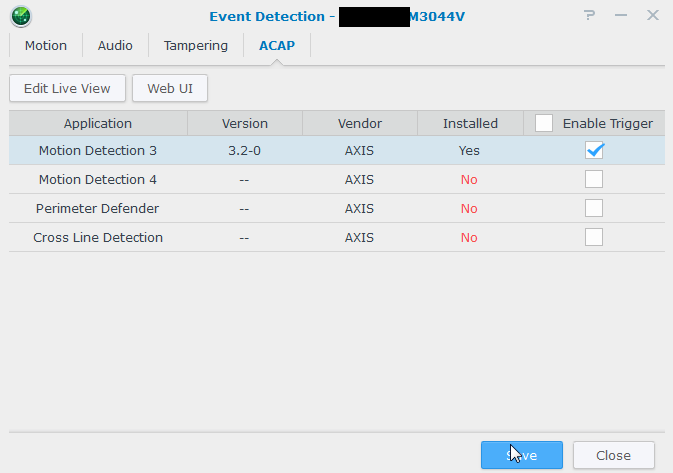673x473 pixels.
Task: Open the camera Web UI button
Action: [170, 88]
